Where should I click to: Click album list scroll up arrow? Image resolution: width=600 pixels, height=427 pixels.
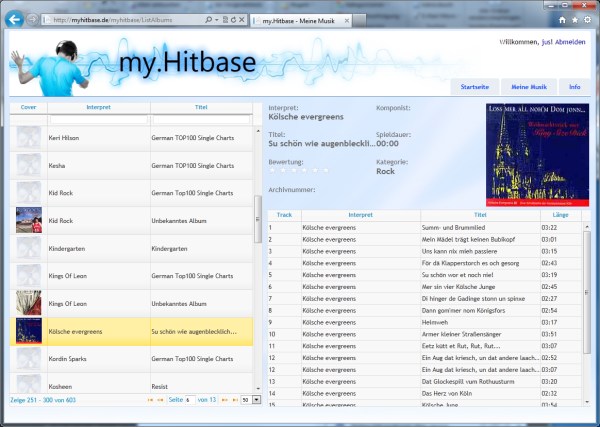(258, 131)
